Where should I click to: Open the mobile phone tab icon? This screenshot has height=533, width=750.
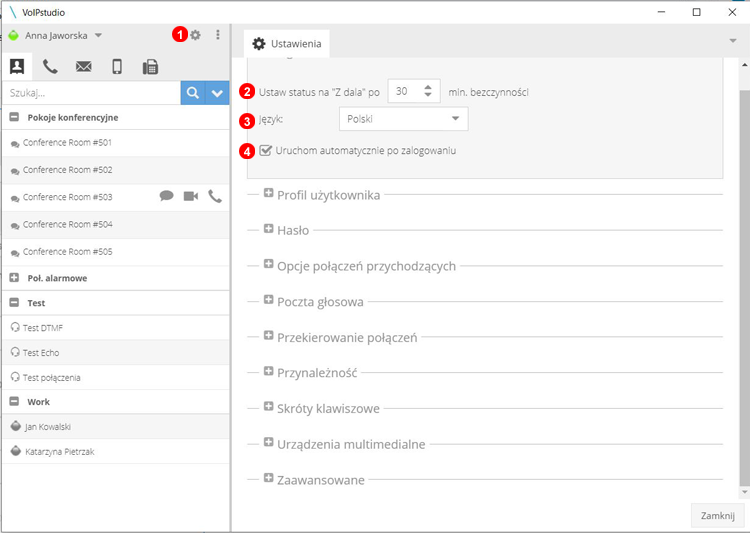(117, 67)
